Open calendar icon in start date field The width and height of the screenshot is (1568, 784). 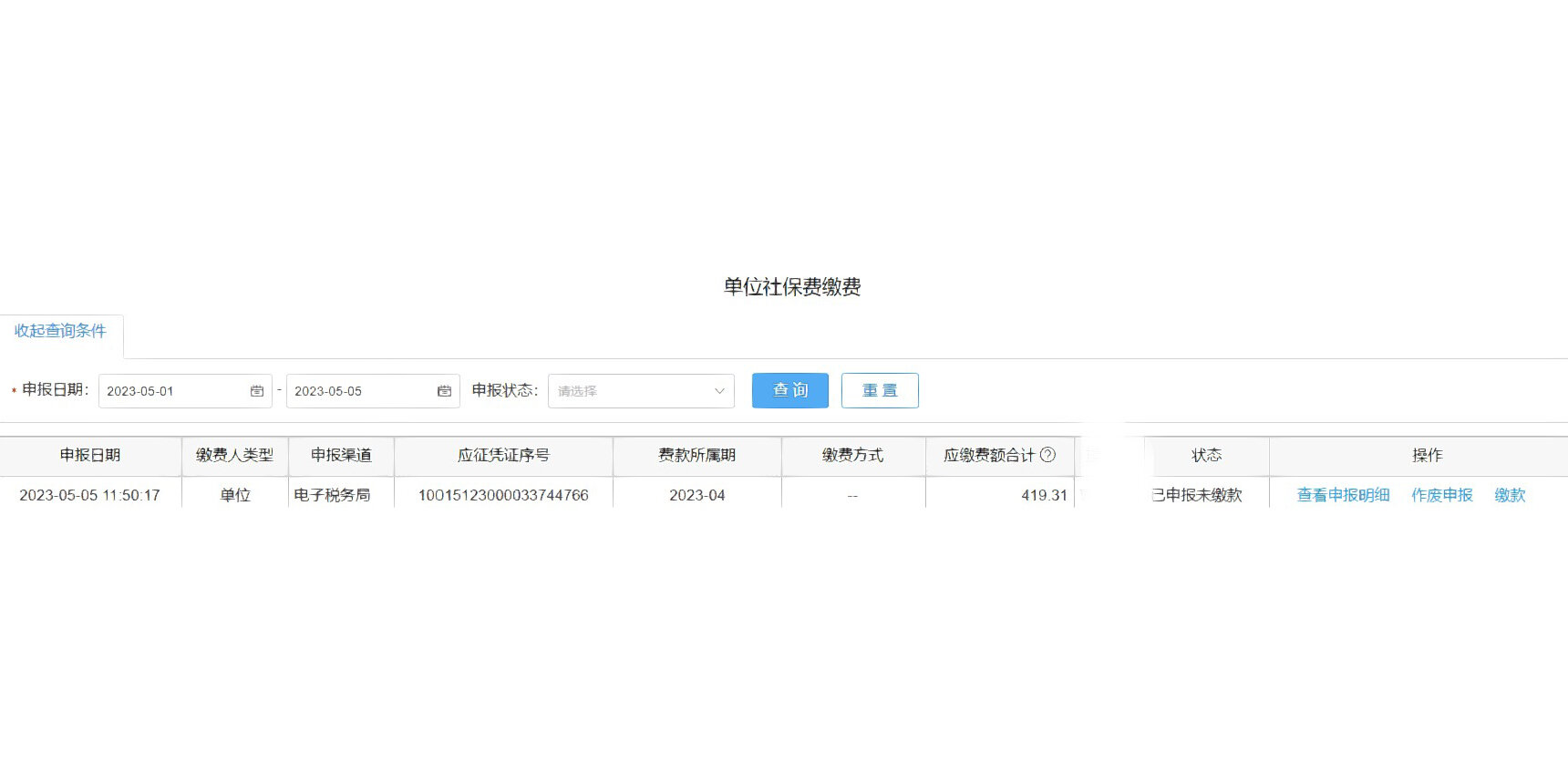click(257, 391)
